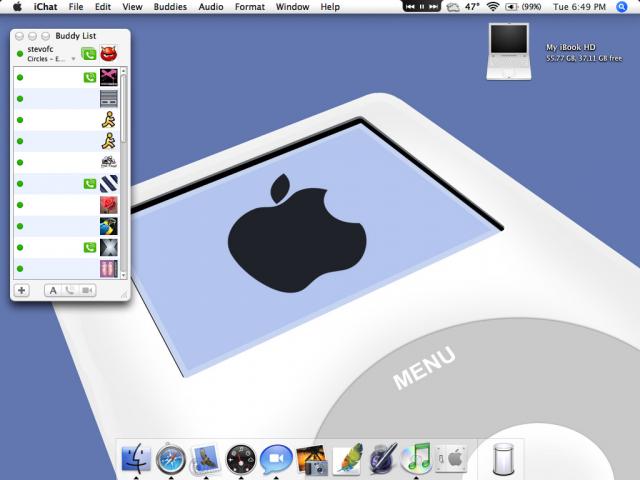Click the weather cloud menu bar icon
This screenshot has height=480, width=640.
[x=453, y=7]
